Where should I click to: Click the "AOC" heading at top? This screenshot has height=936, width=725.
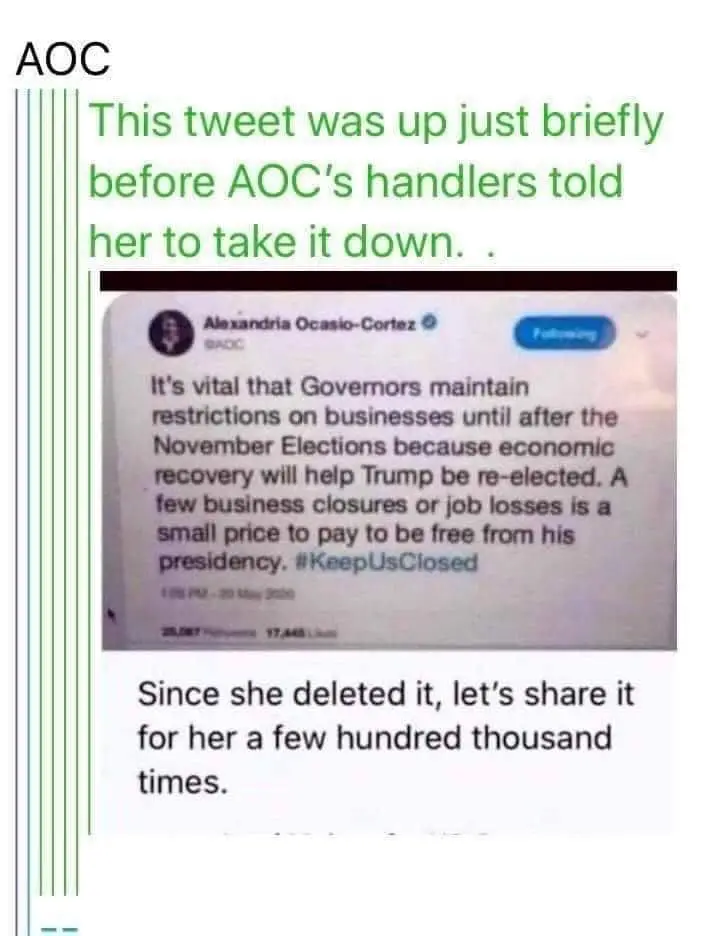63,60
